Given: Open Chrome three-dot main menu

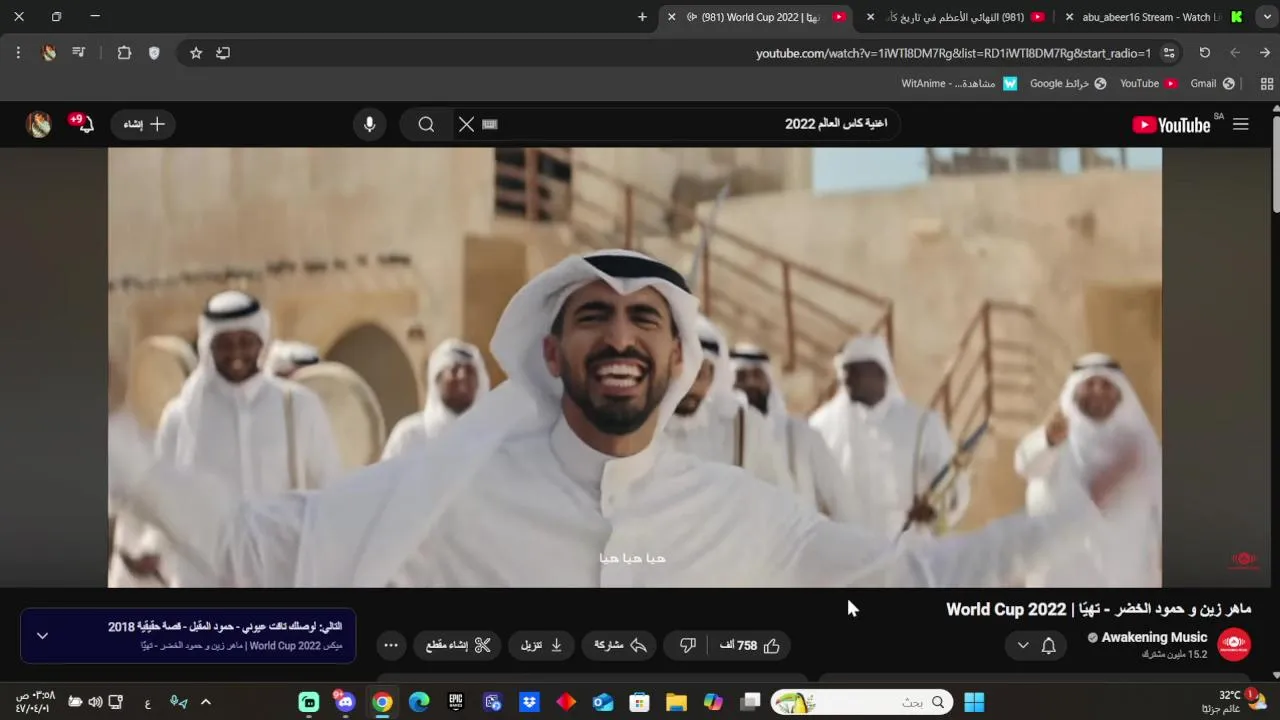Looking at the screenshot, I should coord(18,53).
